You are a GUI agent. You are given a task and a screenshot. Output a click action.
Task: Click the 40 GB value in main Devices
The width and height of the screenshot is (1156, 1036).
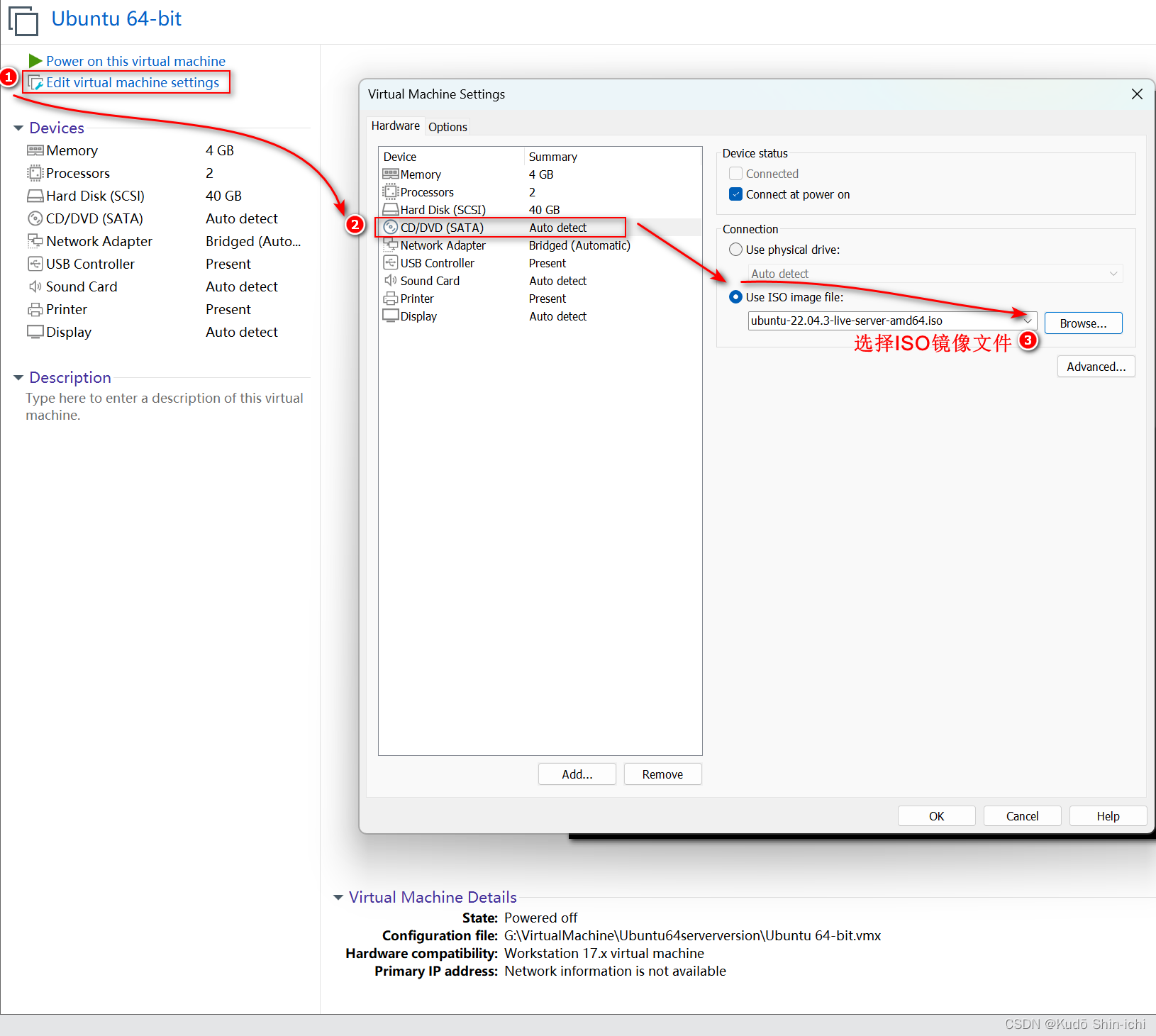coord(223,196)
